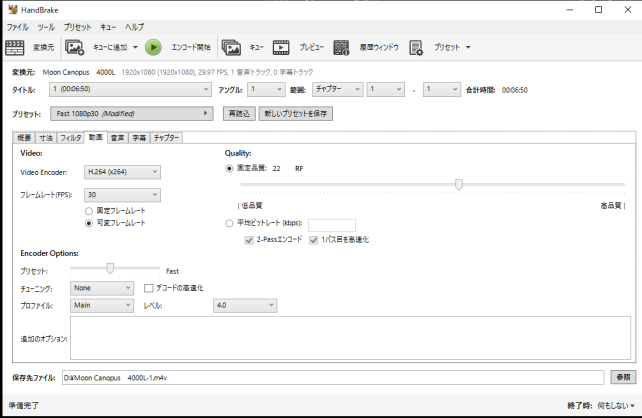This screenshot has width=642, height=418.
Task: Click the average bitrate kbps input field
Action: click(332, 225)
